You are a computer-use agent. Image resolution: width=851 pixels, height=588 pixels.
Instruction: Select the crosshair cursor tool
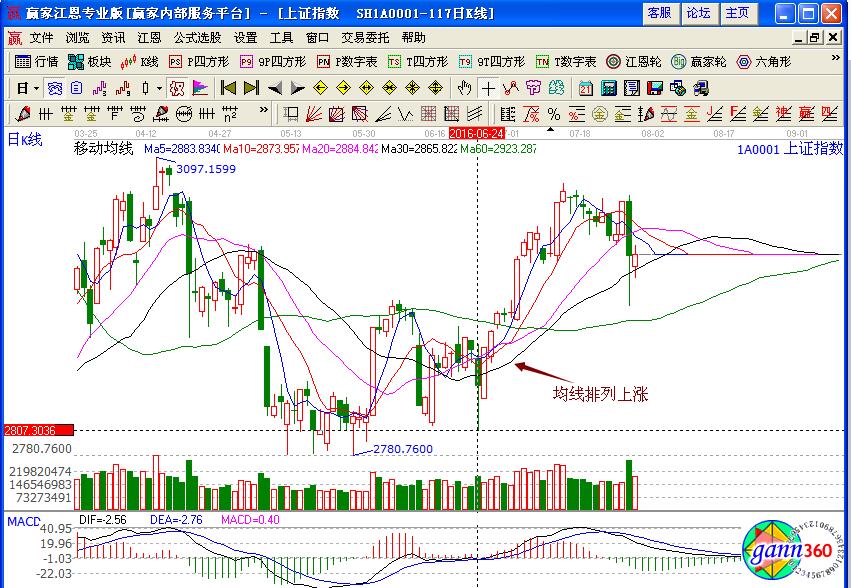tap(487, 87)
